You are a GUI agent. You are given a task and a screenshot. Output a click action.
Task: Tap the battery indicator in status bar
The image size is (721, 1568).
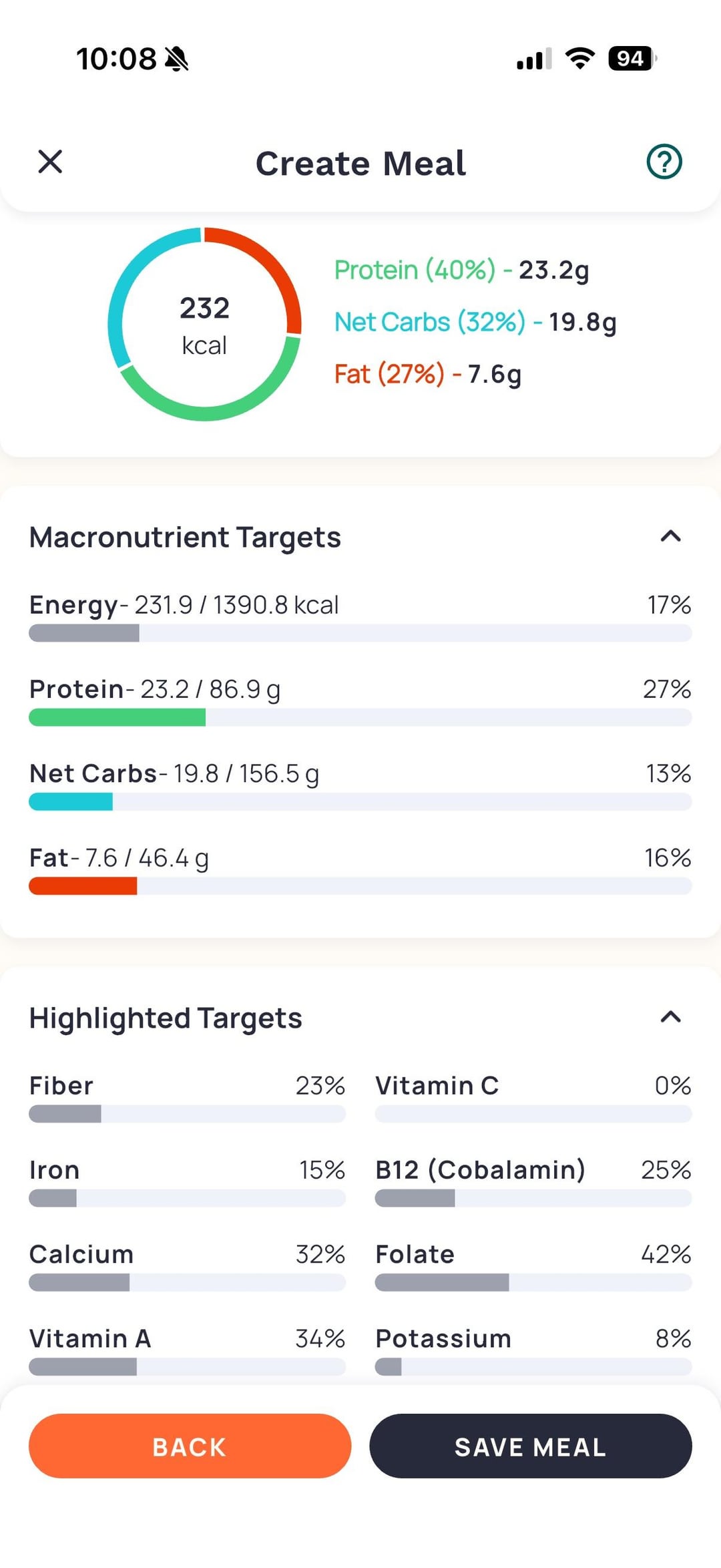630,59
